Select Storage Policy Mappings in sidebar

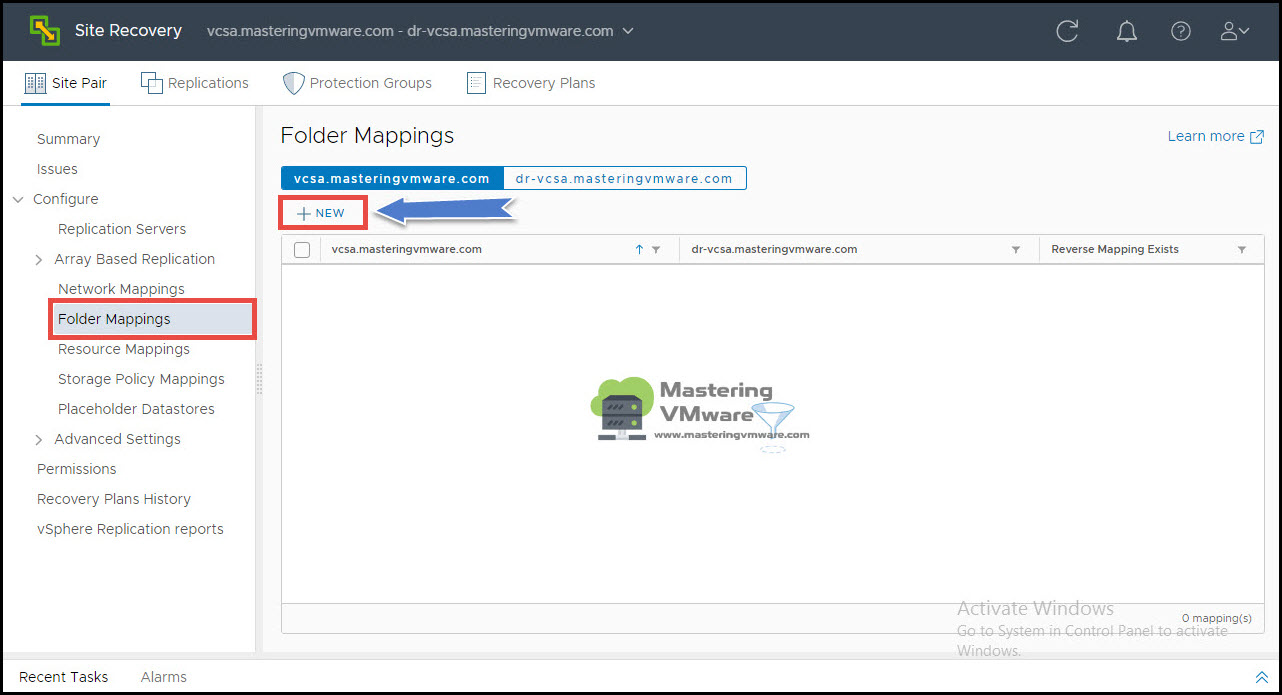pos(141,380)
